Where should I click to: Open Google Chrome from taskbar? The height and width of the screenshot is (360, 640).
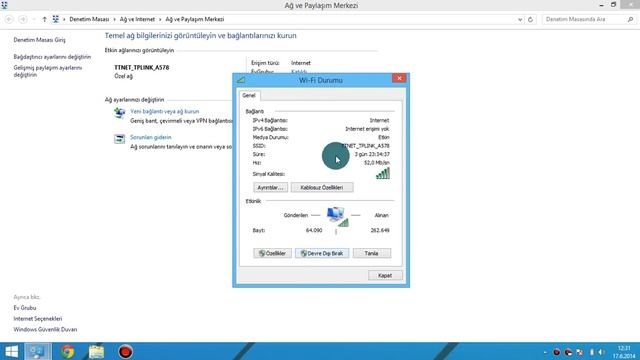68,351
